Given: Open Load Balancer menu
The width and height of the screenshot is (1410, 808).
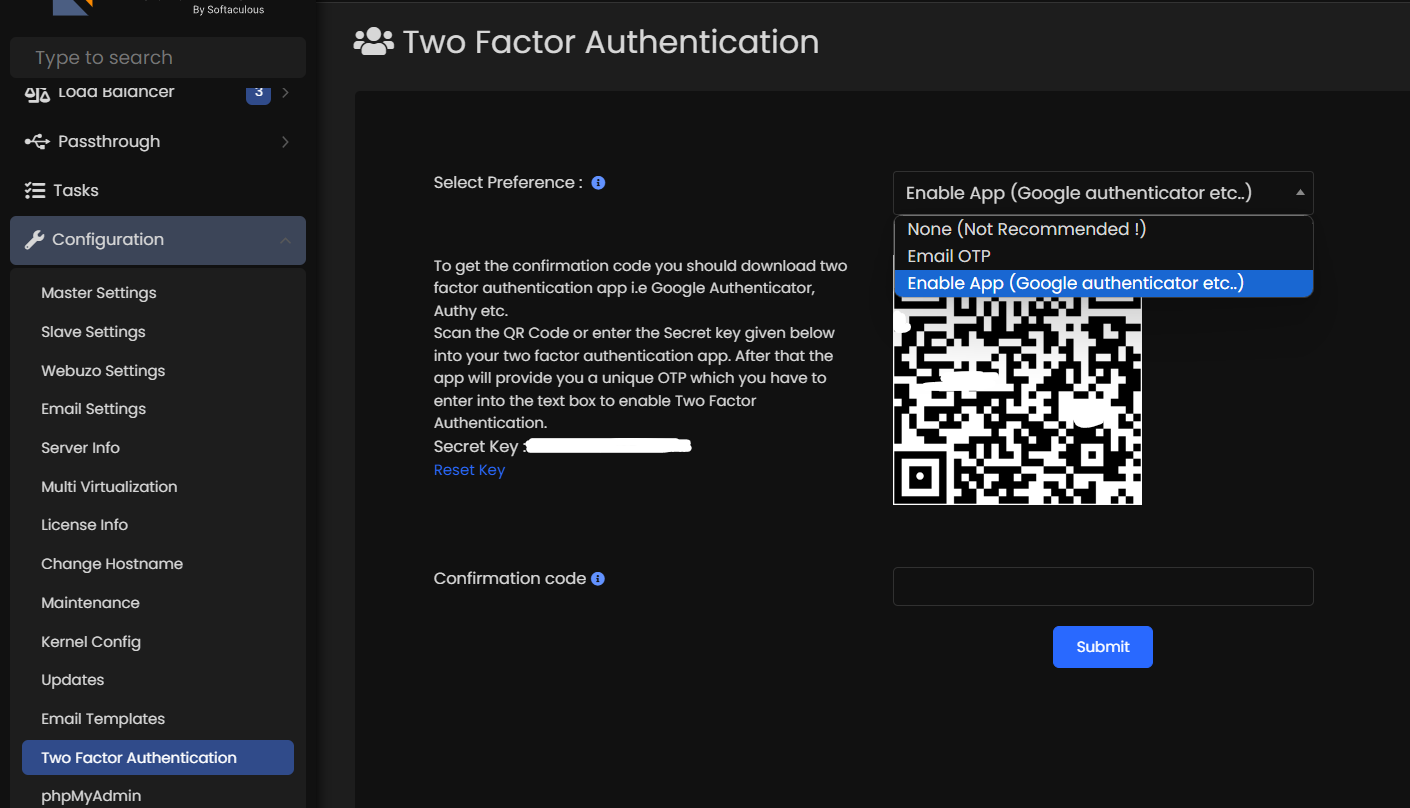Looking at the screenshot, I should pyautogui.click(x=158, y=92).
